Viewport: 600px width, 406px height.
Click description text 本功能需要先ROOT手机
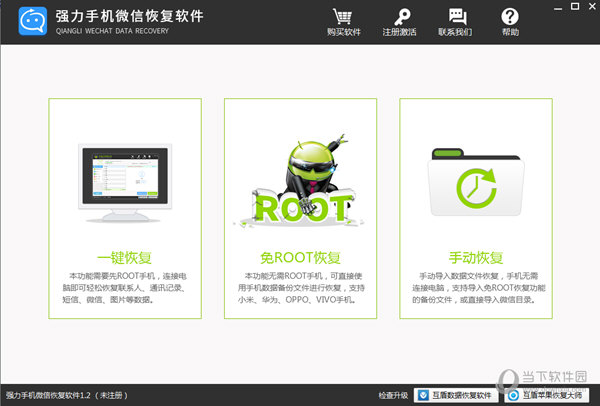point(112,276)
